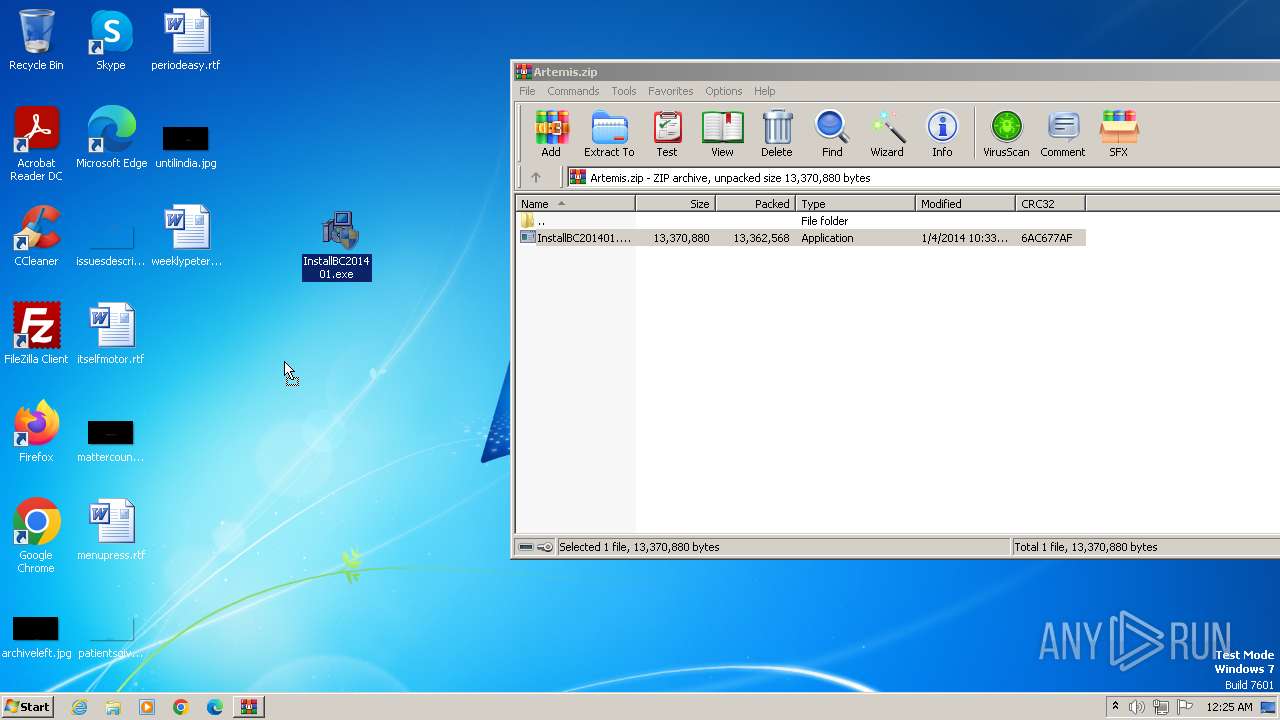The image size is (1280, 720).
Task: Select Google Chrome desktop shortcut
Action: point(36,536)
